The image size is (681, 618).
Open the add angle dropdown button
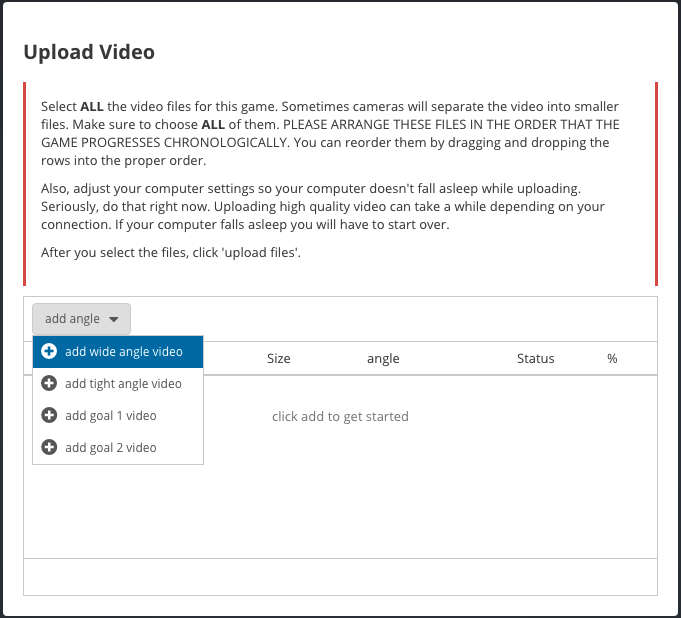[x=81, y=319]
